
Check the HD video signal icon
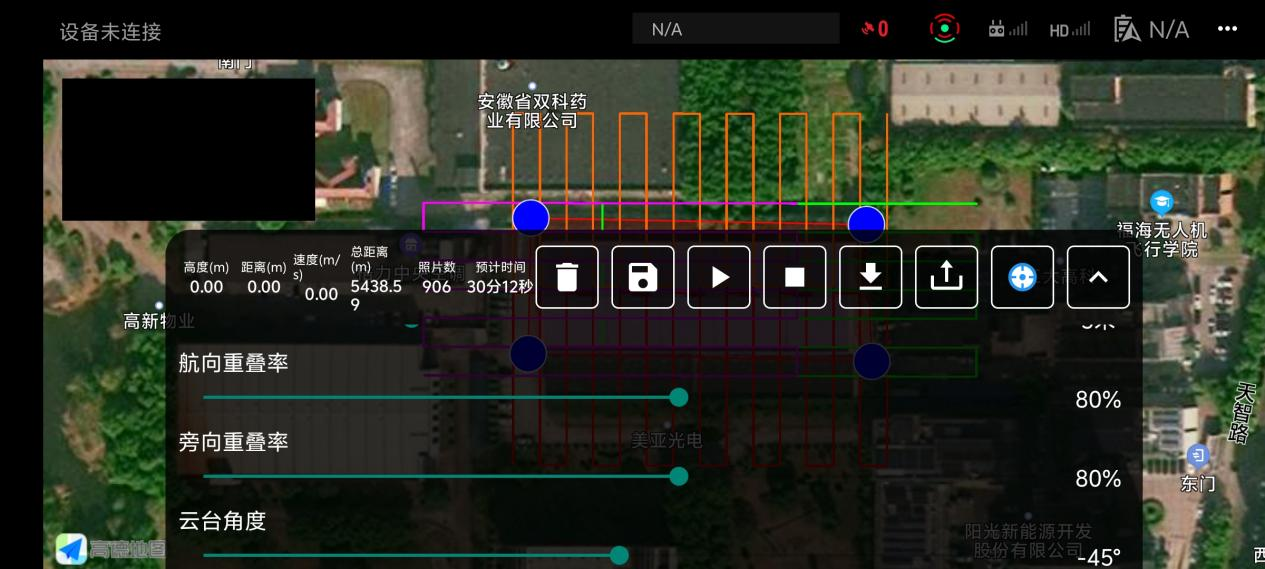(1070, 30)
